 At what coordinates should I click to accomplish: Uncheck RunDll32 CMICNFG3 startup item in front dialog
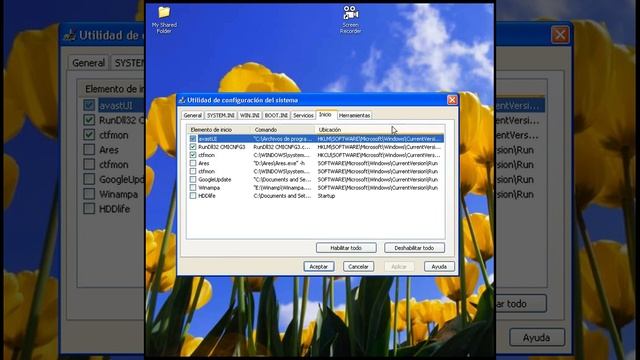(x=193, y=147)
